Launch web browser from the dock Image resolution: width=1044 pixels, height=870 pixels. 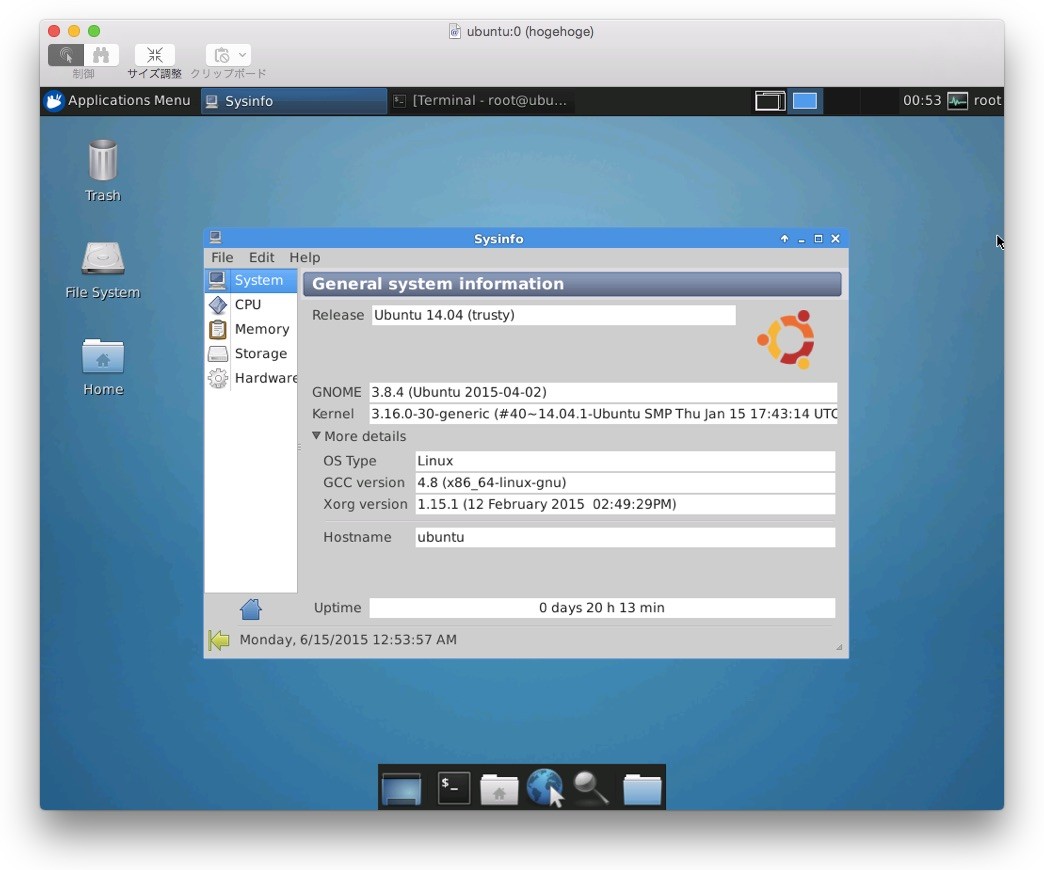[x=545, y=788]
